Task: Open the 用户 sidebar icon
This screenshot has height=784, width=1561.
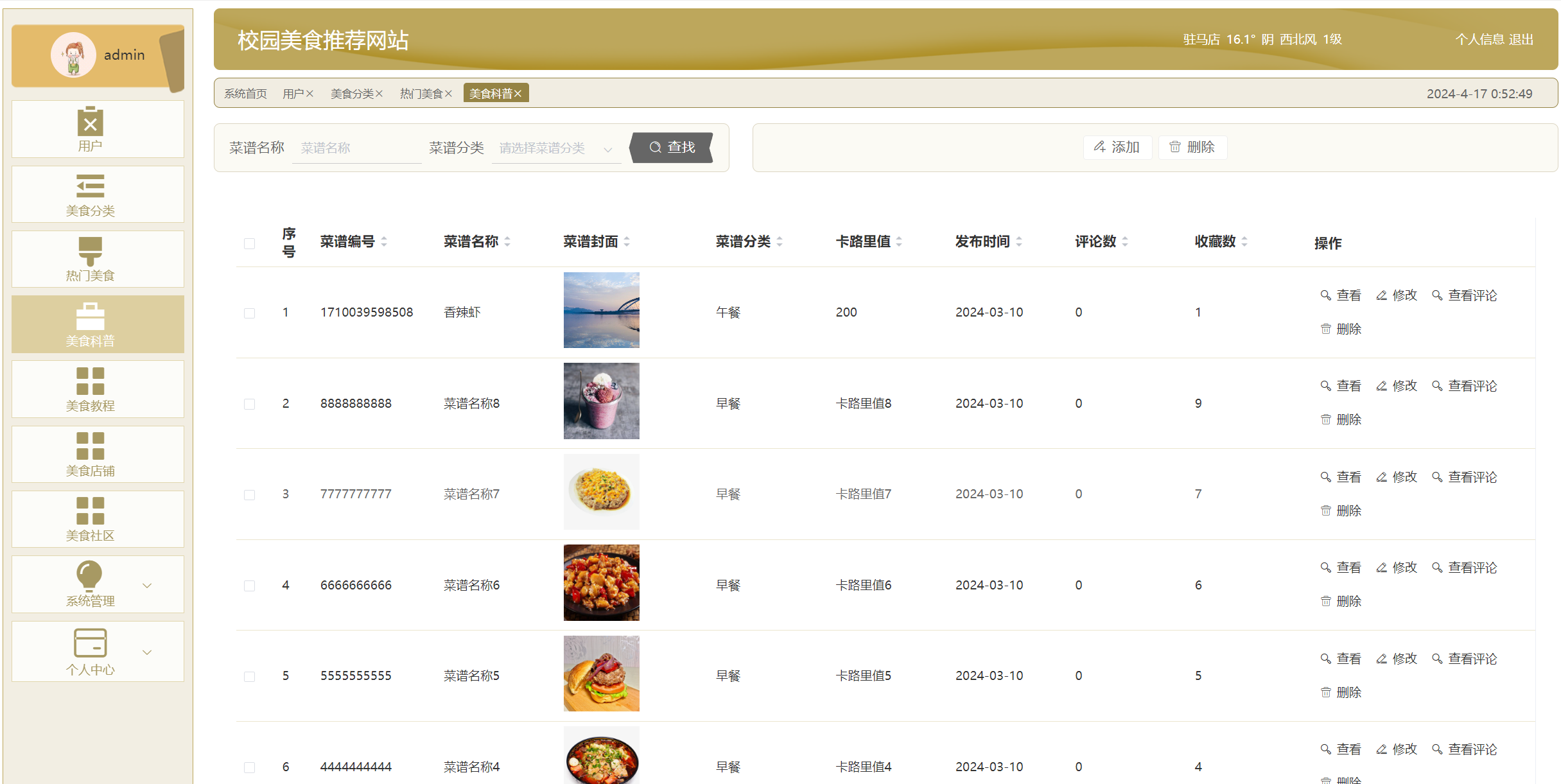Action: (x=90, y=121)
